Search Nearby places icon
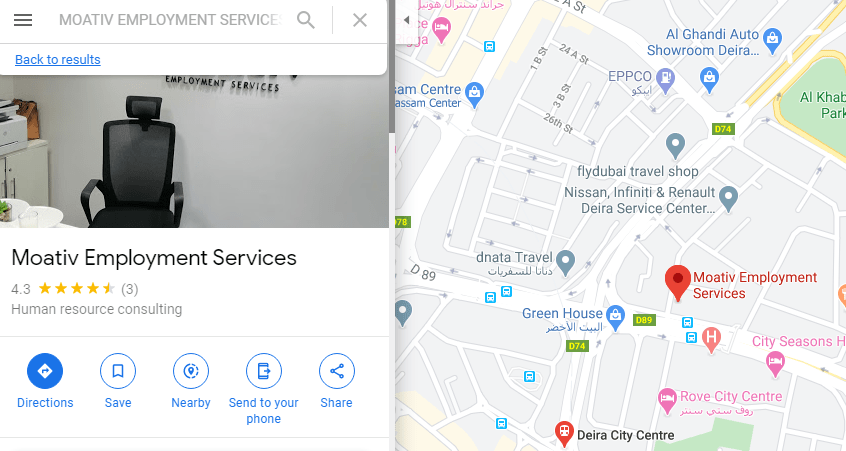 pyautogui.click(x=190, y=371)
